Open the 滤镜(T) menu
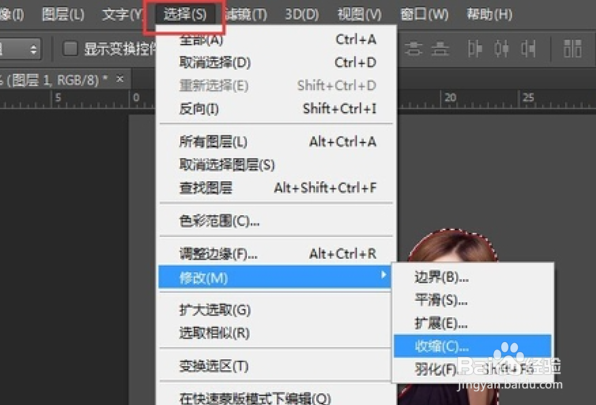The width and height of the screenshot is (596, 405). click(x=246, y=15)
